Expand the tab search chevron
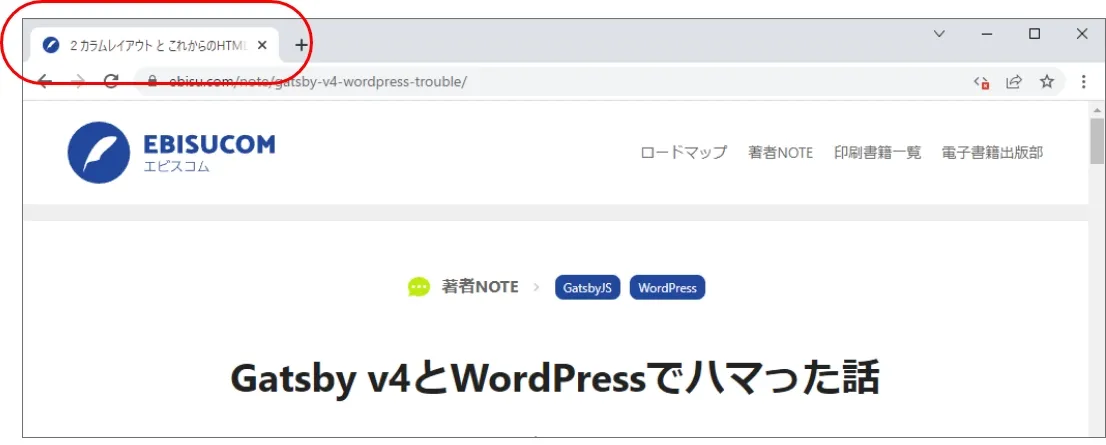 tap(939, 34)
